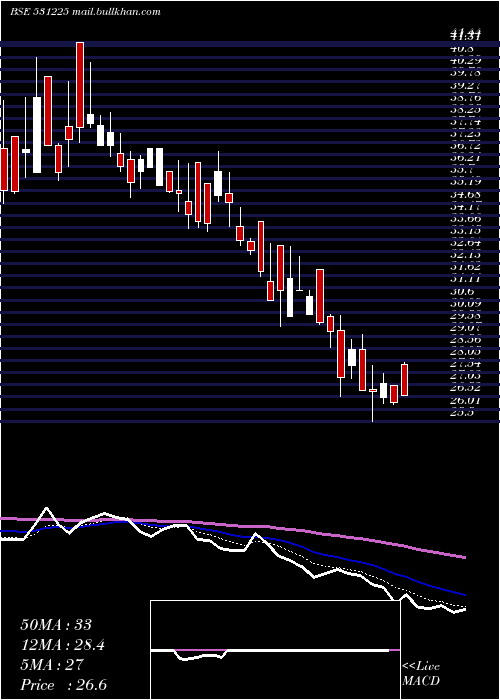Click the 25.5 price axis label
The image size is (500, 700).
pyautogui.click(x=462, y=413)
